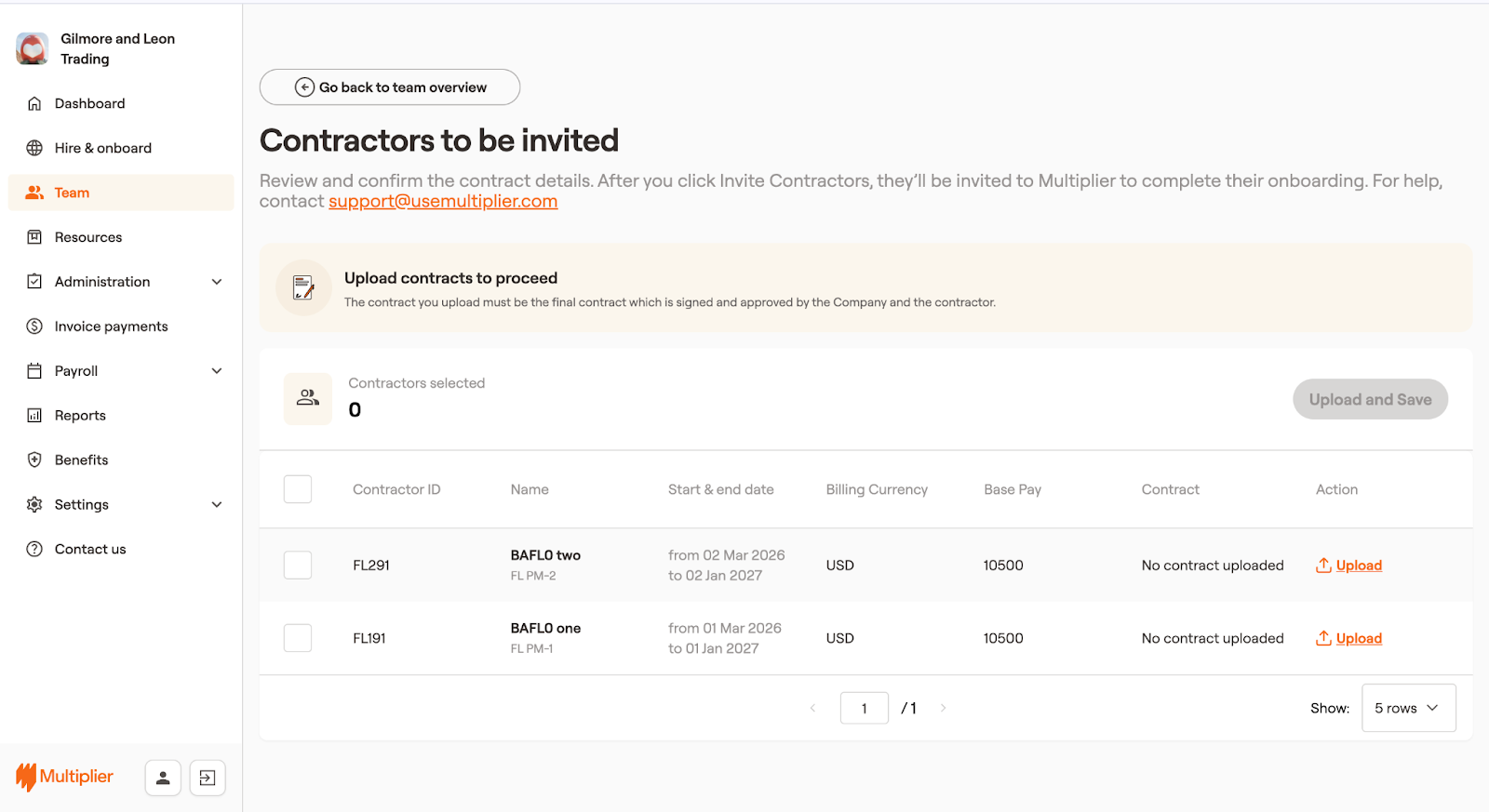
Task: Click the Reports chart icon
Action: click(x=34, y=416)
